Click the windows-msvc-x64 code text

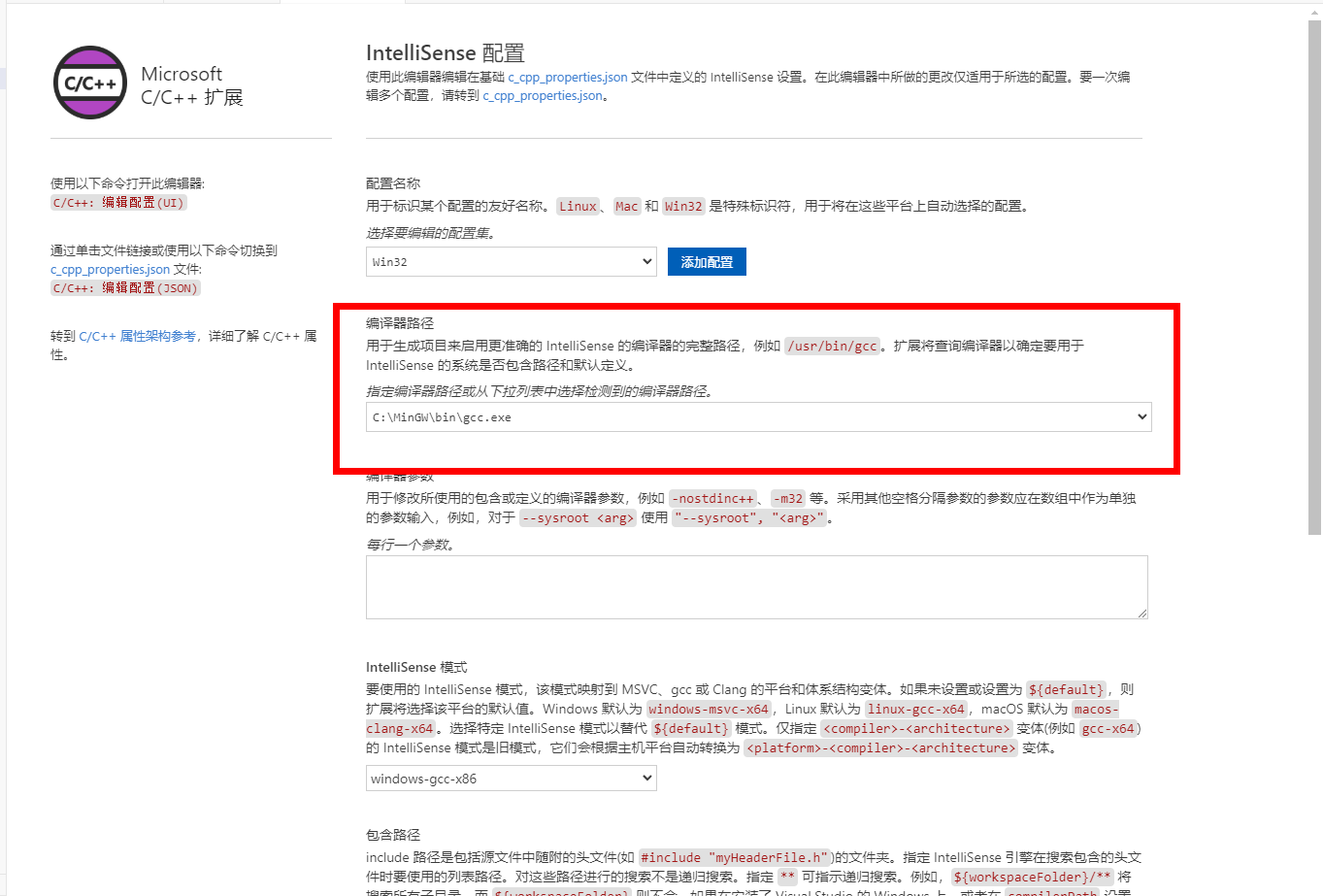[709, 709]
